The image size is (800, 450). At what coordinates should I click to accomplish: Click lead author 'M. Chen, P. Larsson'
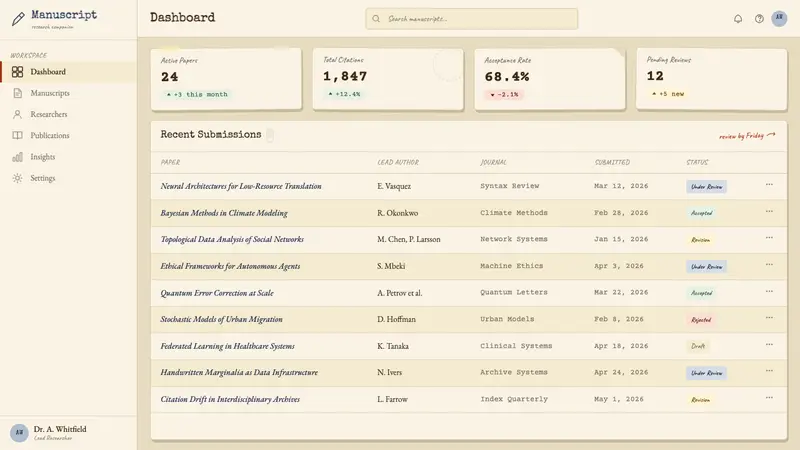click(x=409, y=239)
